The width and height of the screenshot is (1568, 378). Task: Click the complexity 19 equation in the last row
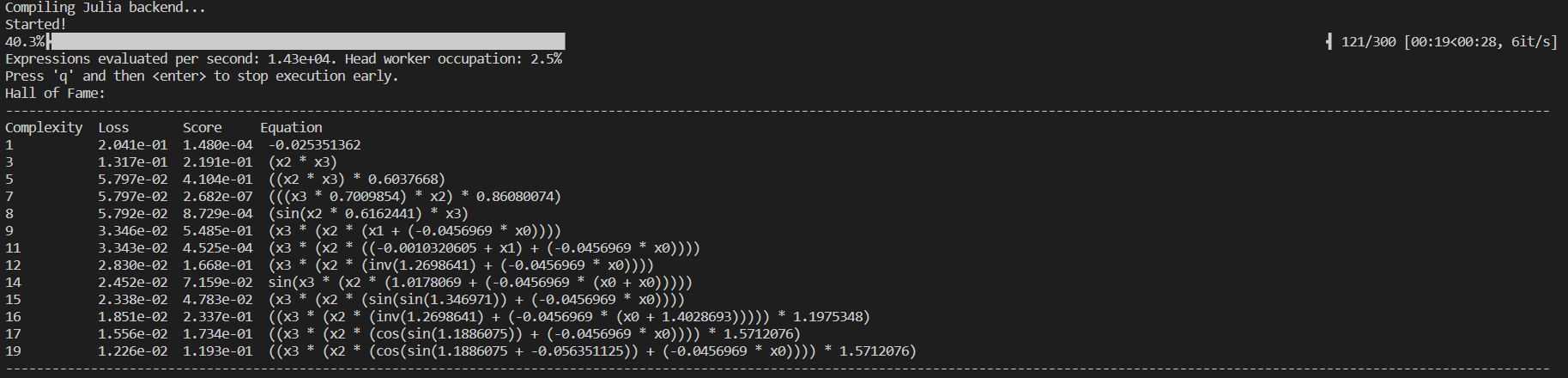(x=592, y=351)
